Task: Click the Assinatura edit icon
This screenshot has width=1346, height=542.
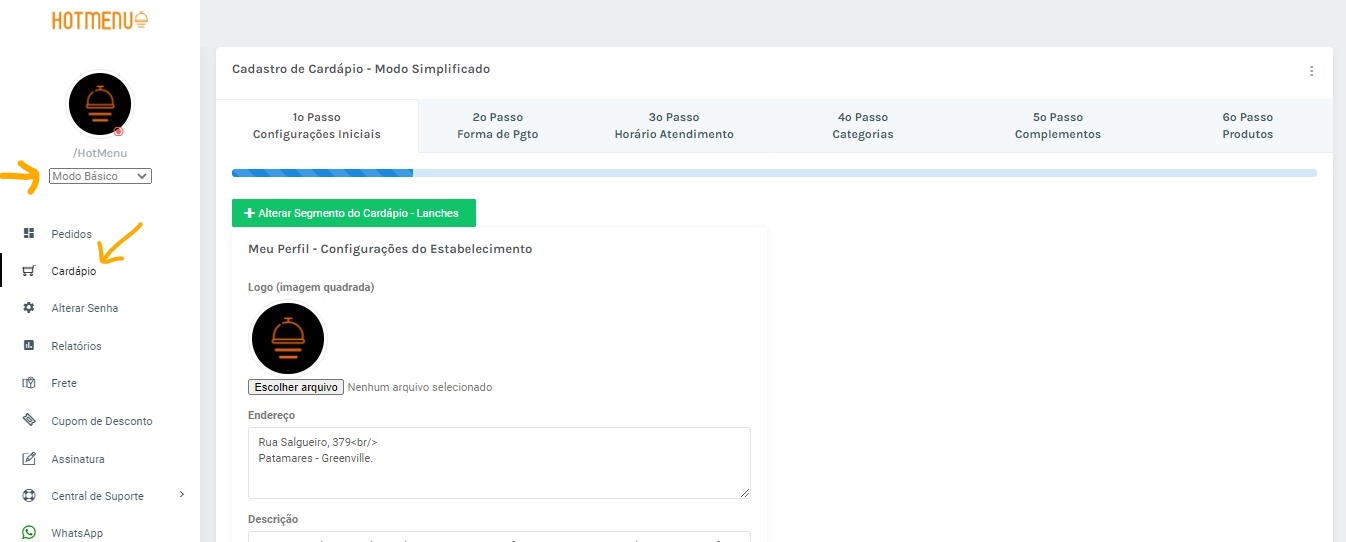Action: (x=29, y=459)
